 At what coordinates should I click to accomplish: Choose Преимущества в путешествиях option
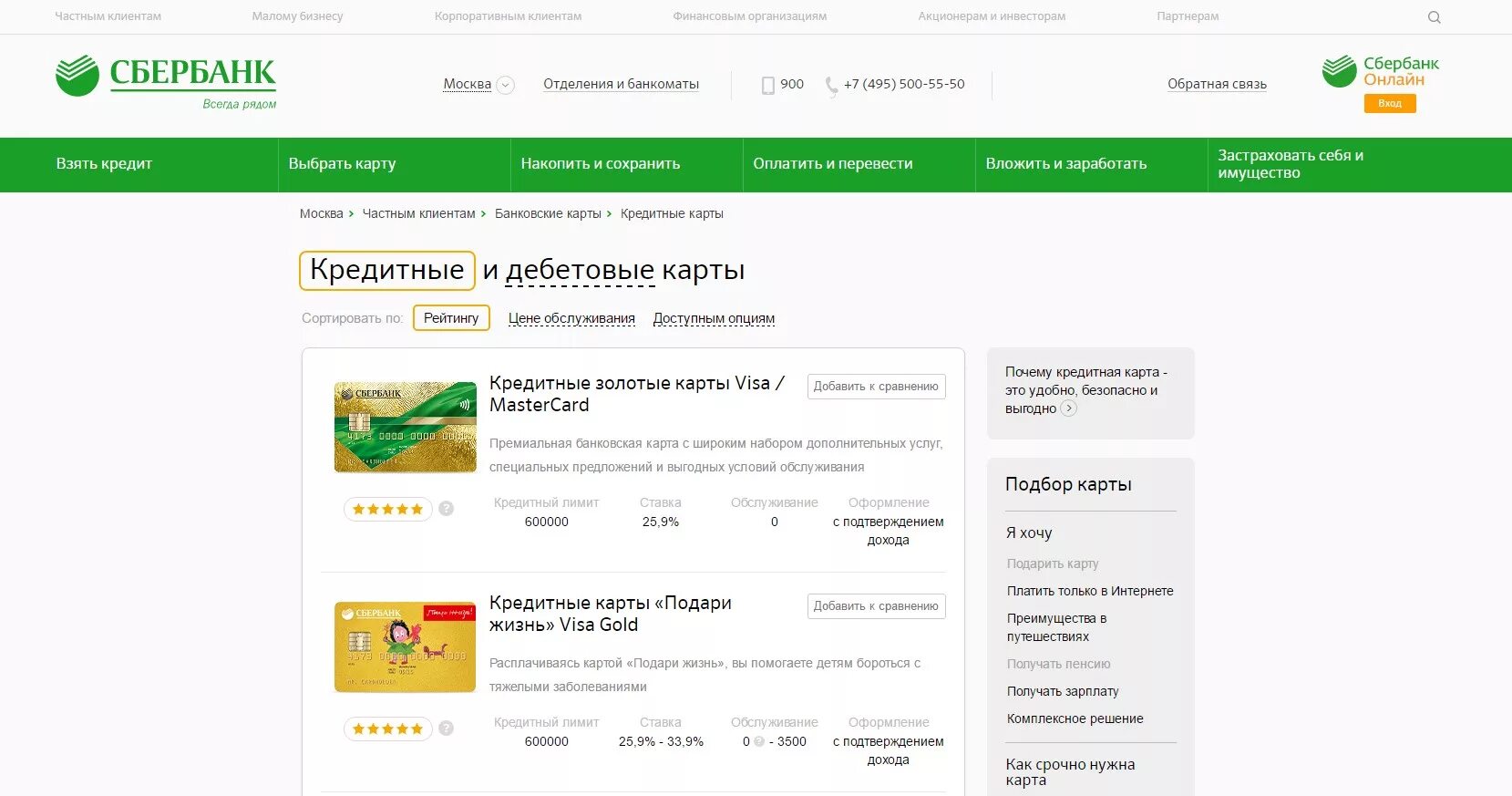pos(1056,627)
